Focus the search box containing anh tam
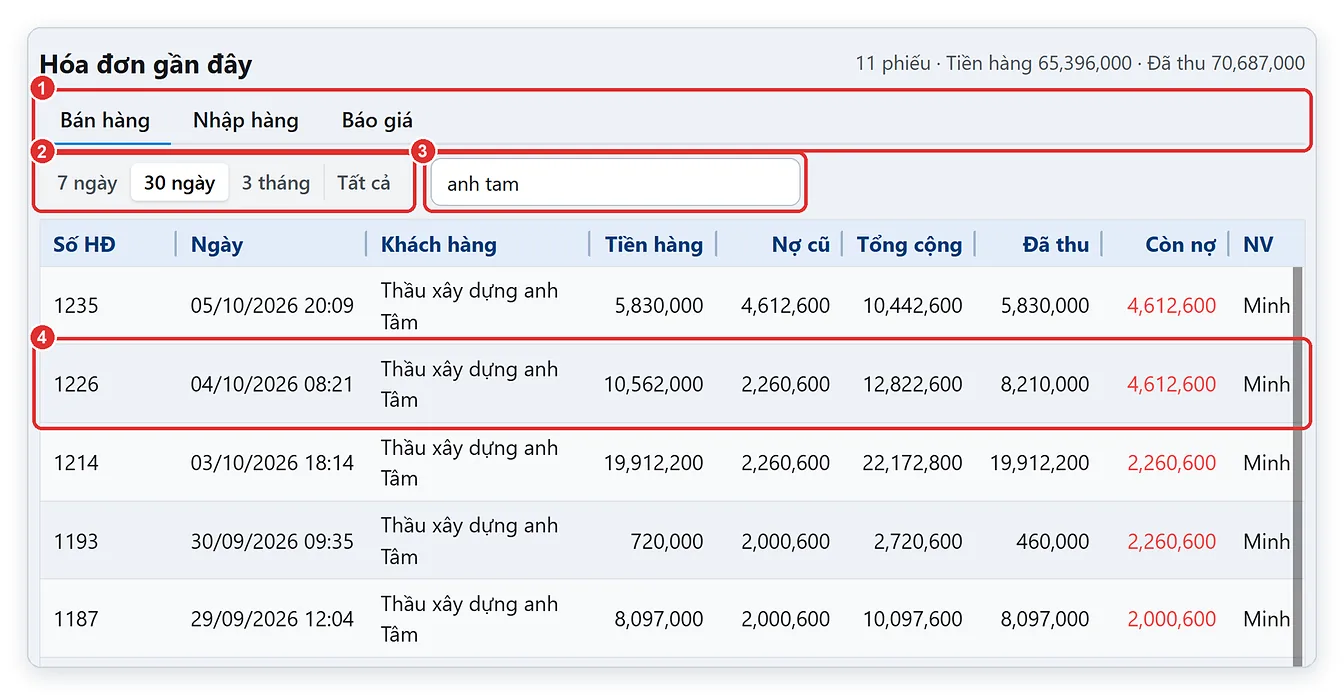The height and width of the screenshot is (695, 1344). 616,183
